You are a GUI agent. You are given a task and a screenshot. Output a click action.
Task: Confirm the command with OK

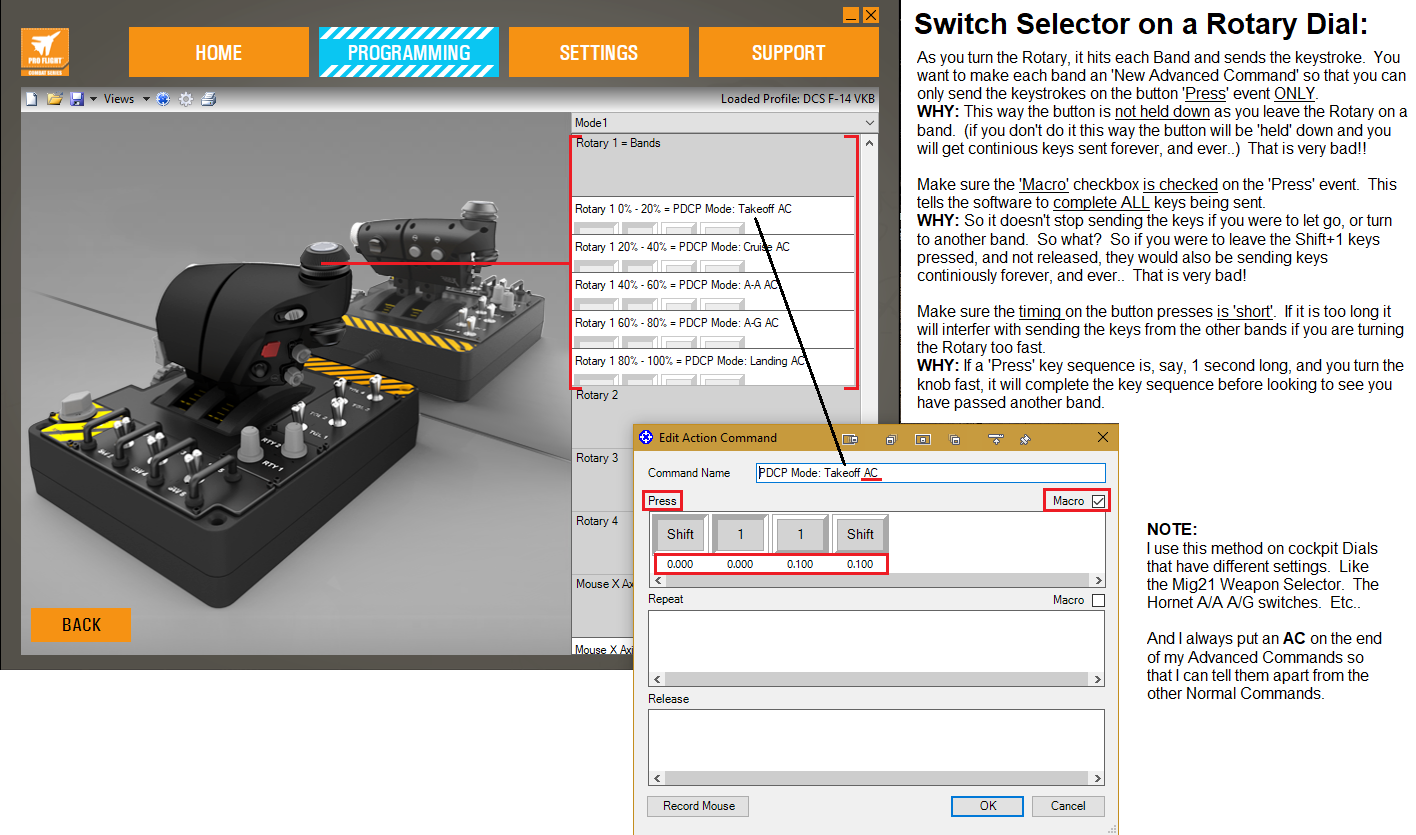(x=987, y=806)
